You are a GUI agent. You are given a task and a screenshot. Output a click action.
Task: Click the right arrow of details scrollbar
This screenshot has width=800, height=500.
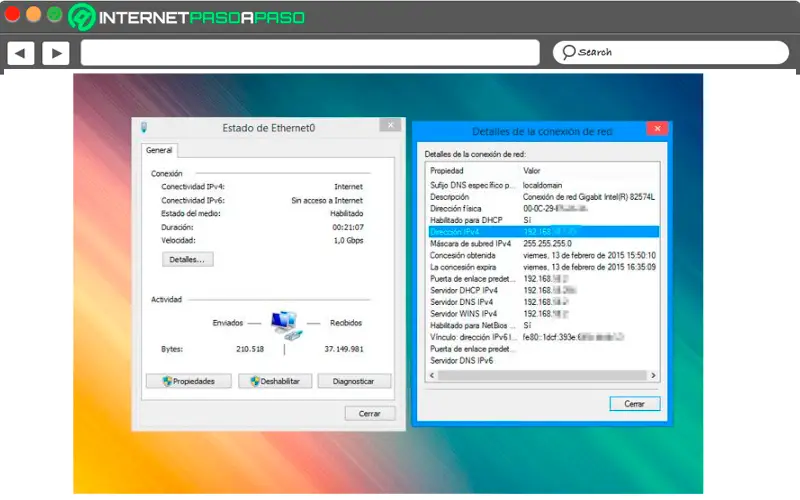click(x=653, y=376)
